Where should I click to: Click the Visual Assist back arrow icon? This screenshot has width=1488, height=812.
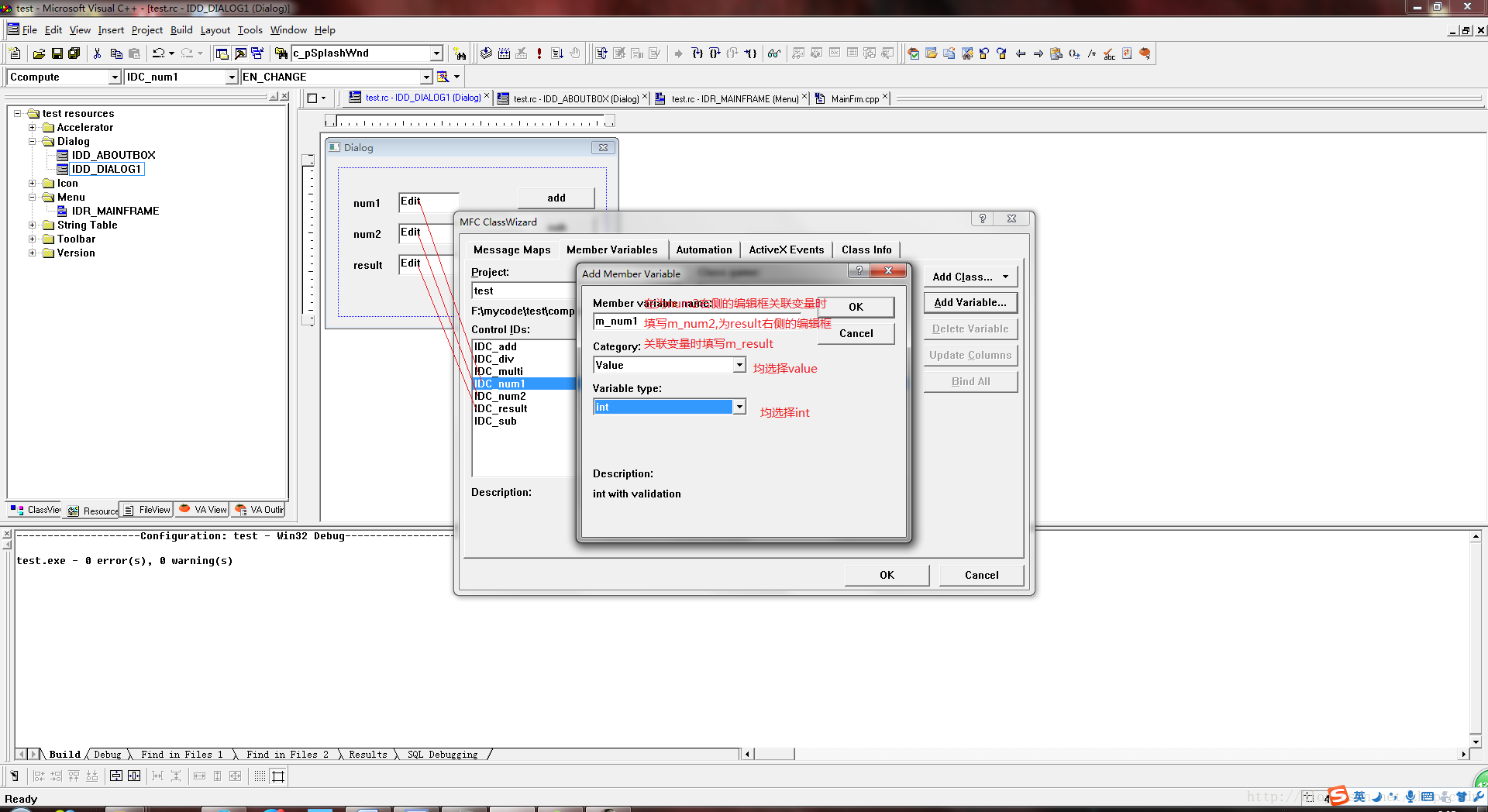(1021, 53)
